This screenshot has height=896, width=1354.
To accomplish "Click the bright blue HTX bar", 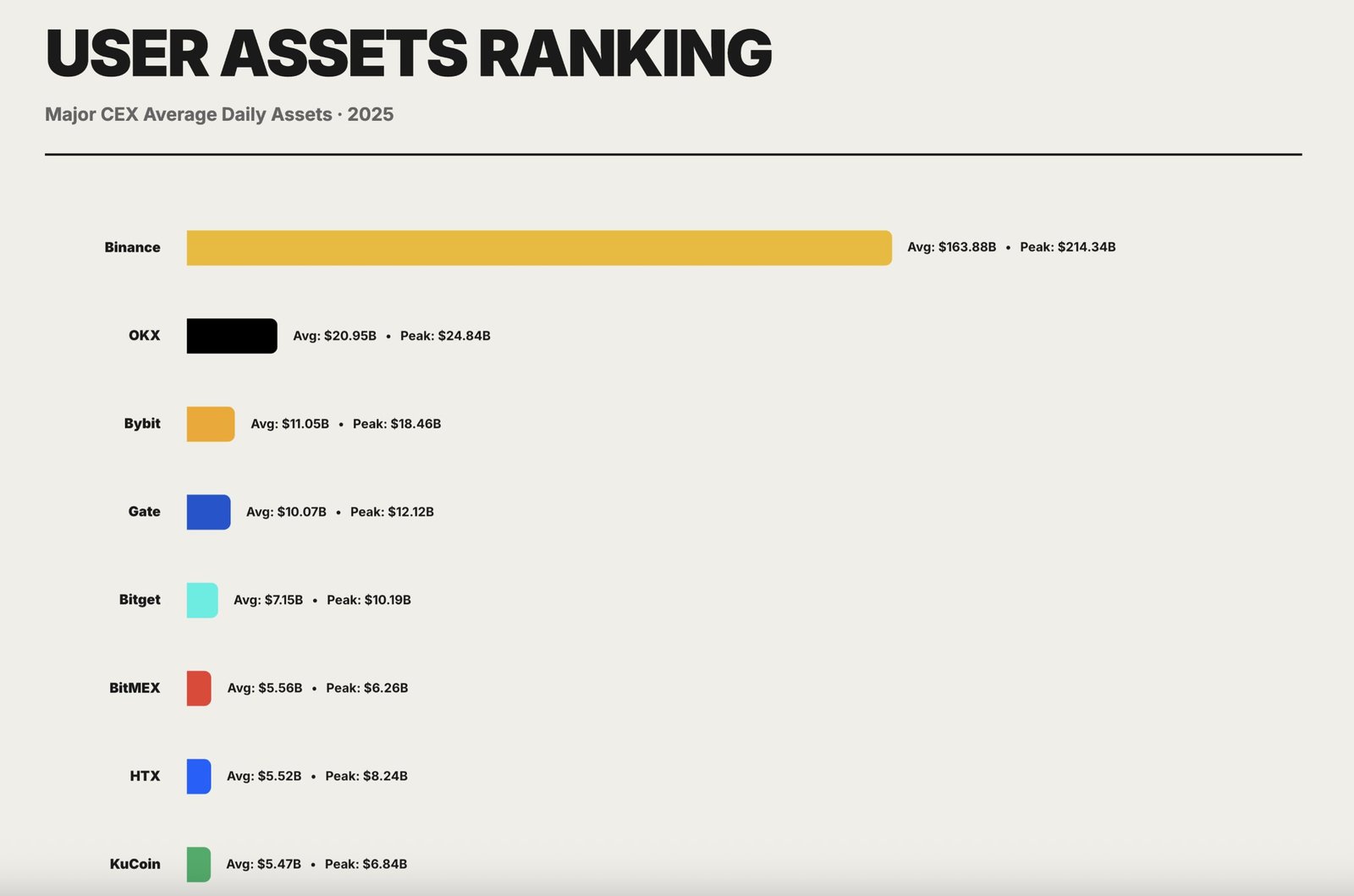I will pyautogui.click(x=199, y=776).
